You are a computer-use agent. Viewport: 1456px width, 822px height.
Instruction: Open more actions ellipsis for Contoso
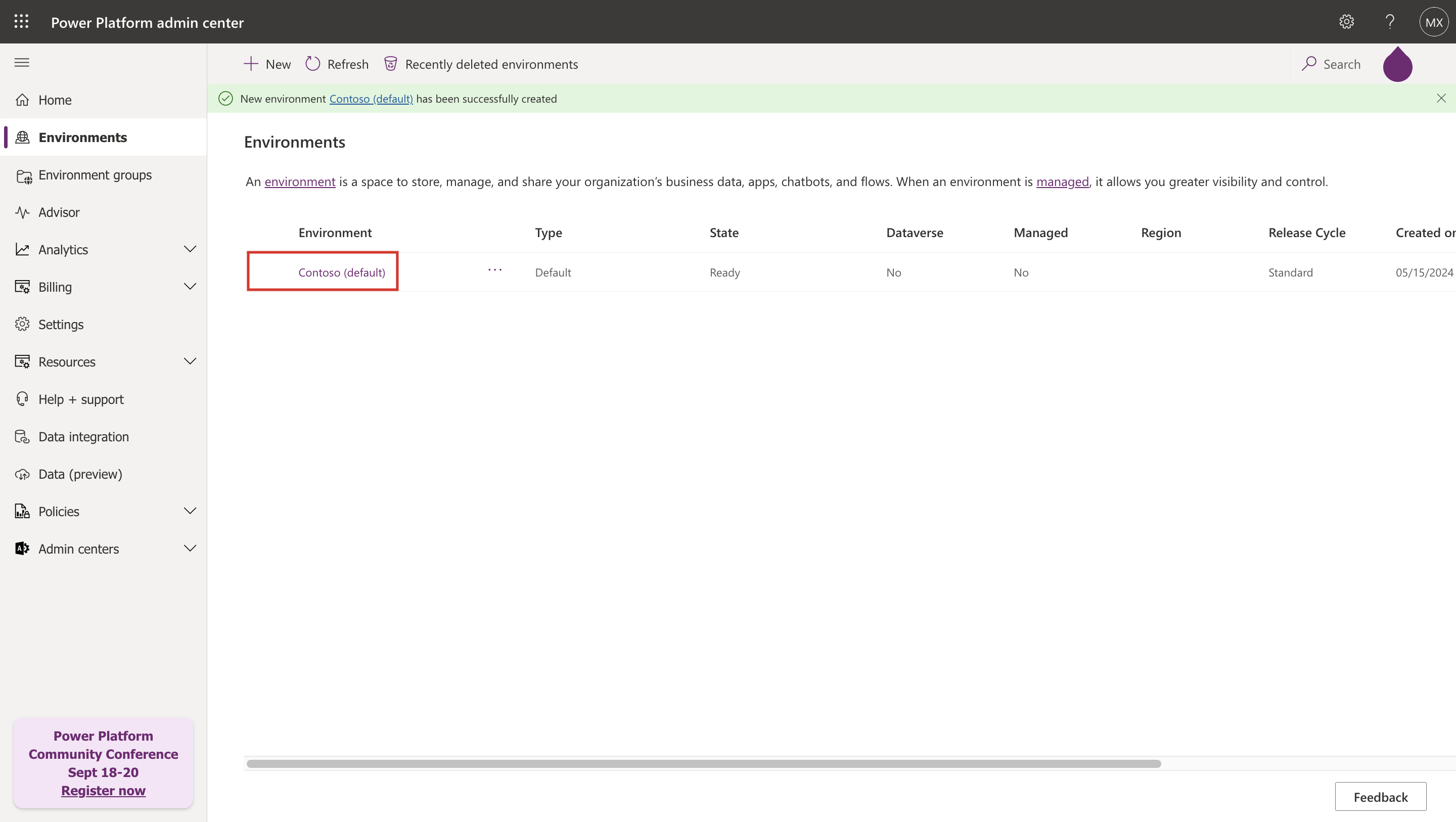(x=494, y=270)
